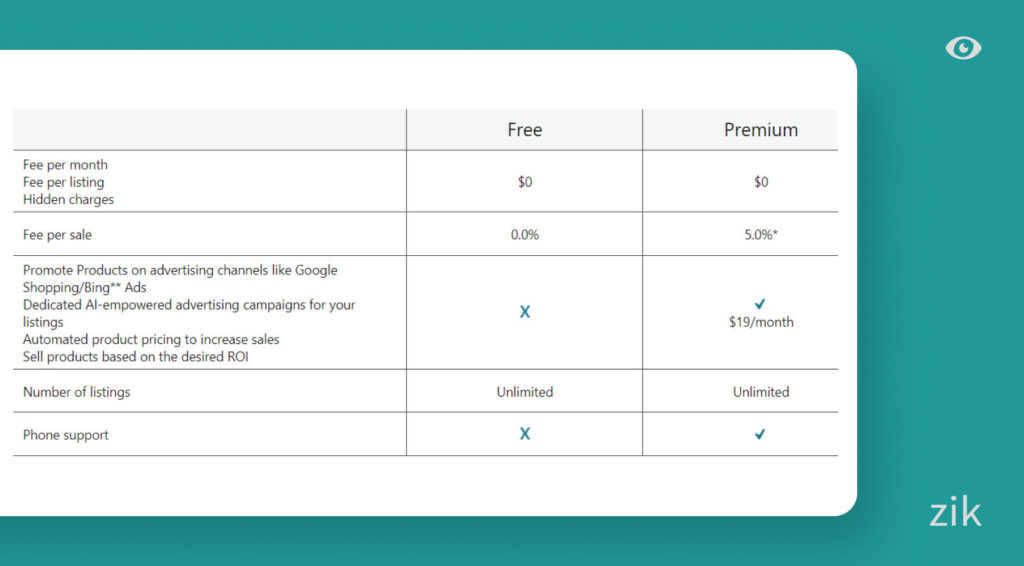Click Unlimited in the Premium column
Screen dimensions: 1024x566
tap(761, 392)
